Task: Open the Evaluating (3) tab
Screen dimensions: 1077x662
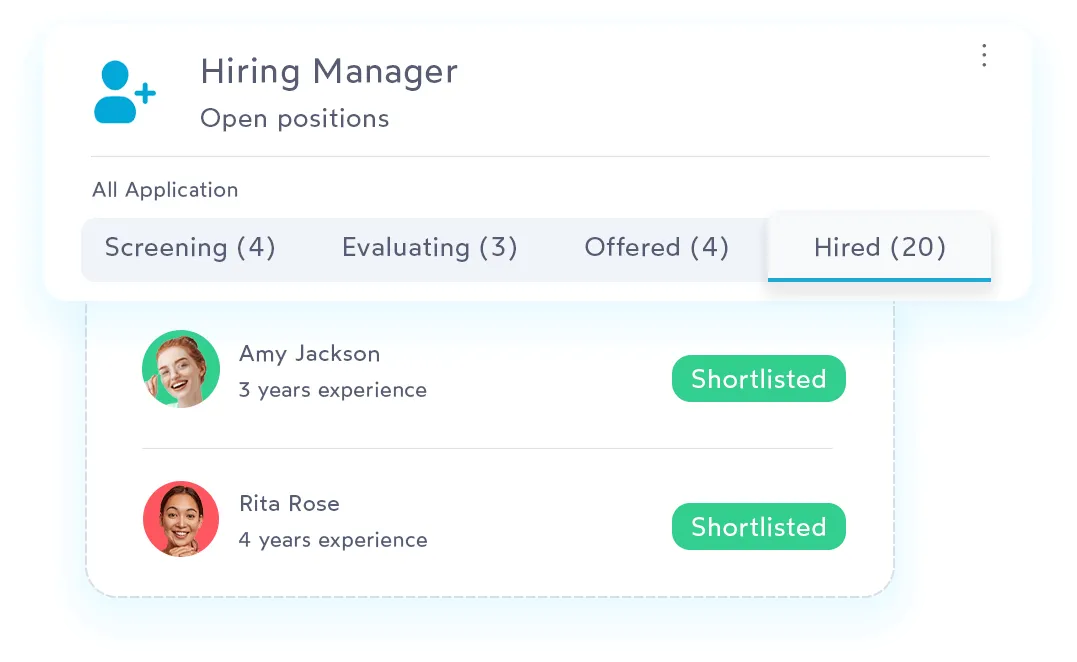Action: (429, 248)
